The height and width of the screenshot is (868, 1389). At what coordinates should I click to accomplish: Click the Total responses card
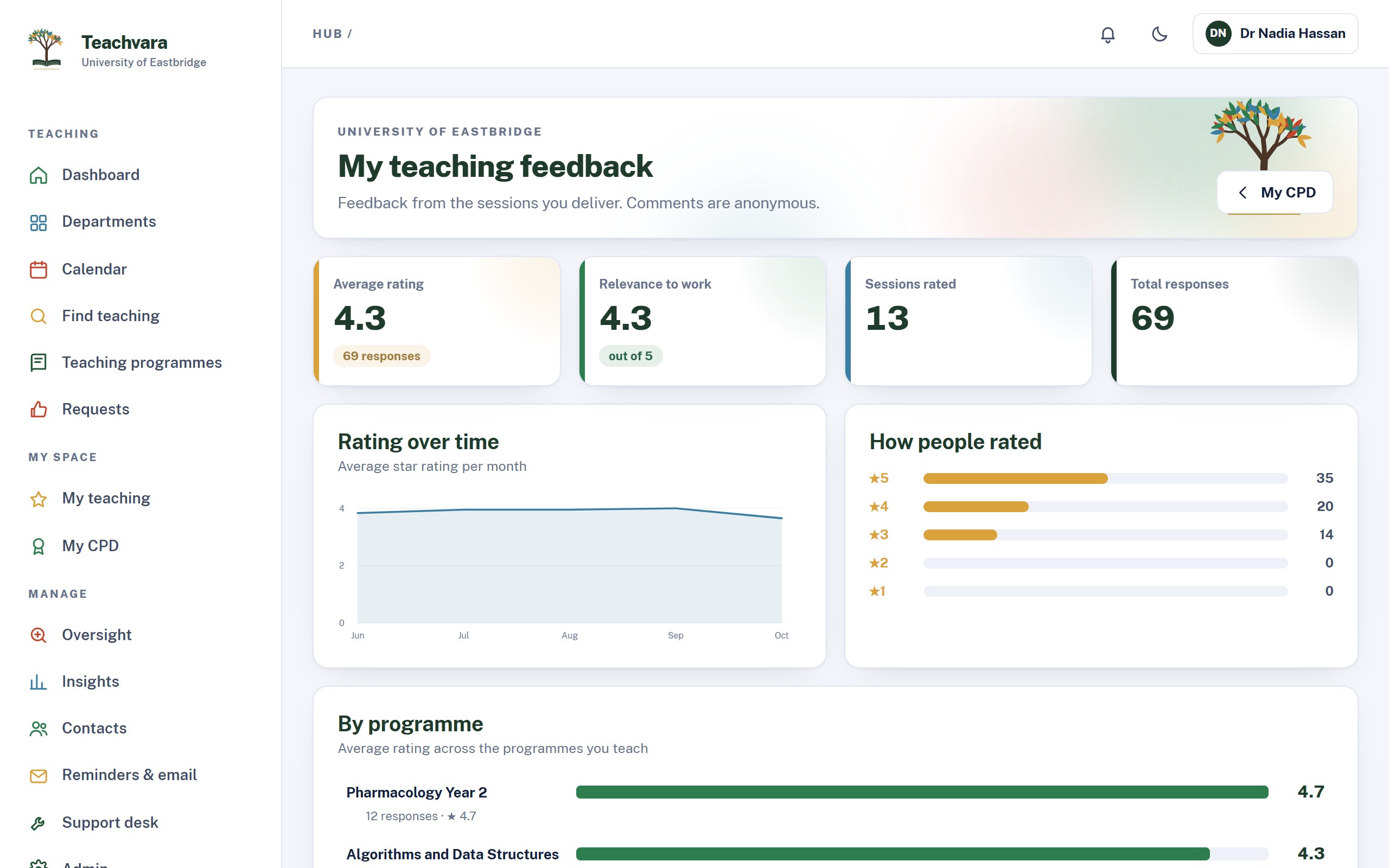pos(1234,321)
